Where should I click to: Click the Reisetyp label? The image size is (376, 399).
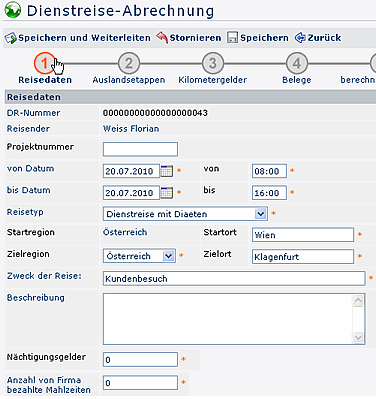25,212
